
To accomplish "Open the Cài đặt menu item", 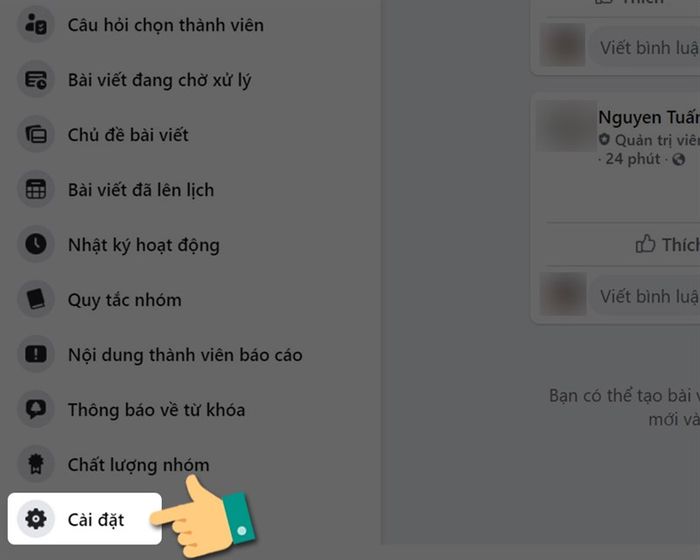I will pyautogui.click(x=85, y=519).
